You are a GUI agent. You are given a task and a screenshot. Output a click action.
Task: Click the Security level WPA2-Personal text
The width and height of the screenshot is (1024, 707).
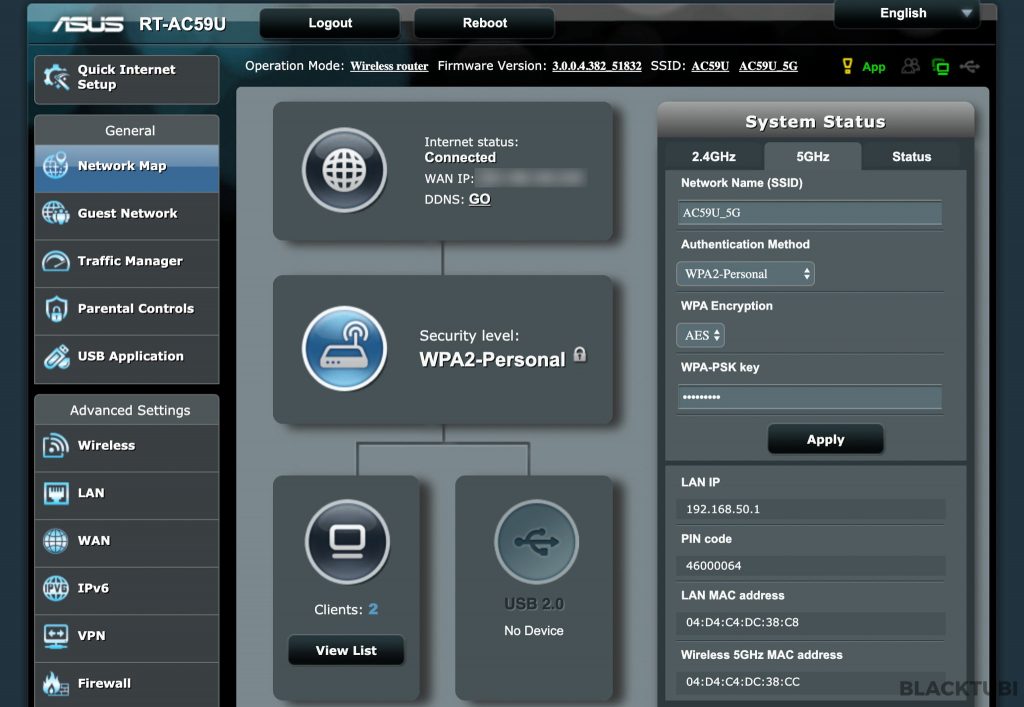click(492, 359)
